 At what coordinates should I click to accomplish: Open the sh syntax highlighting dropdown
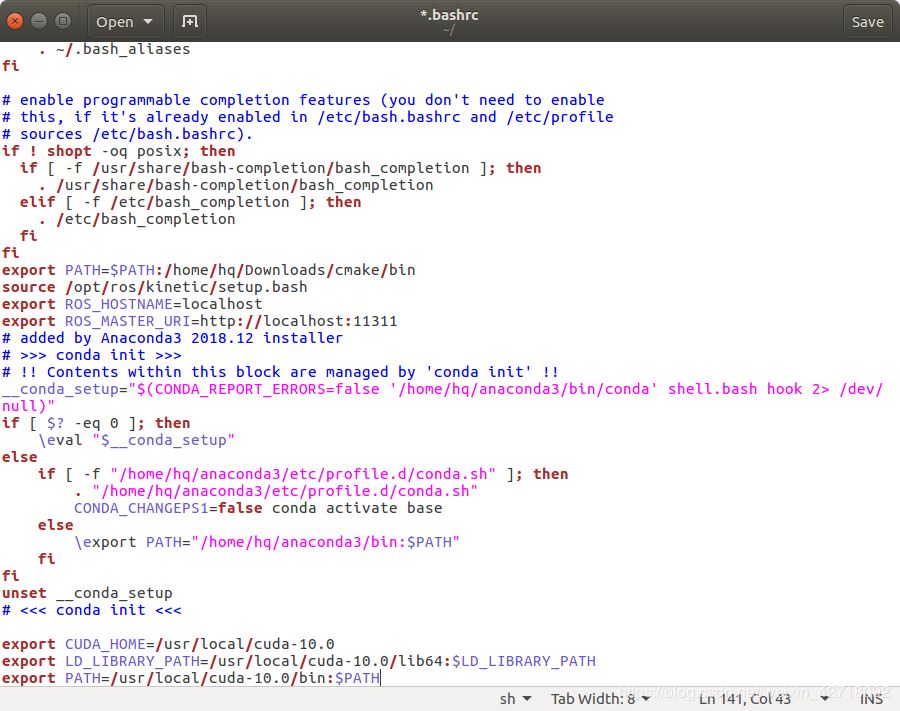tap(515, 699)
